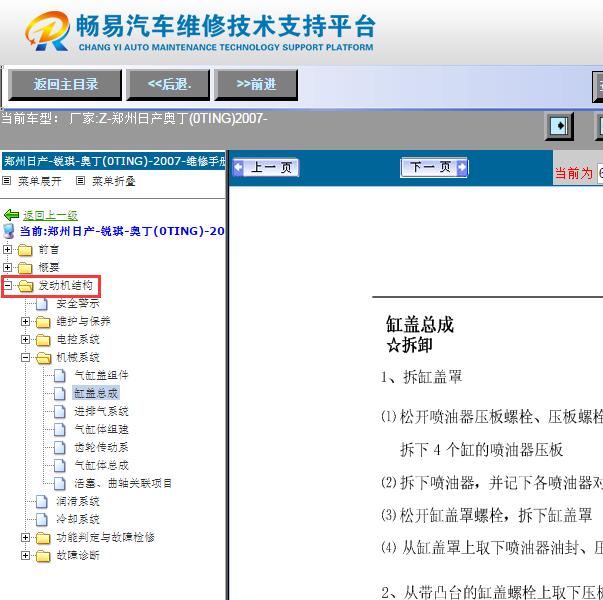Click the open 机械系统 folder icon
This screenshot has height=600, width=603.
pyautogui.click(x=44, y=358)
